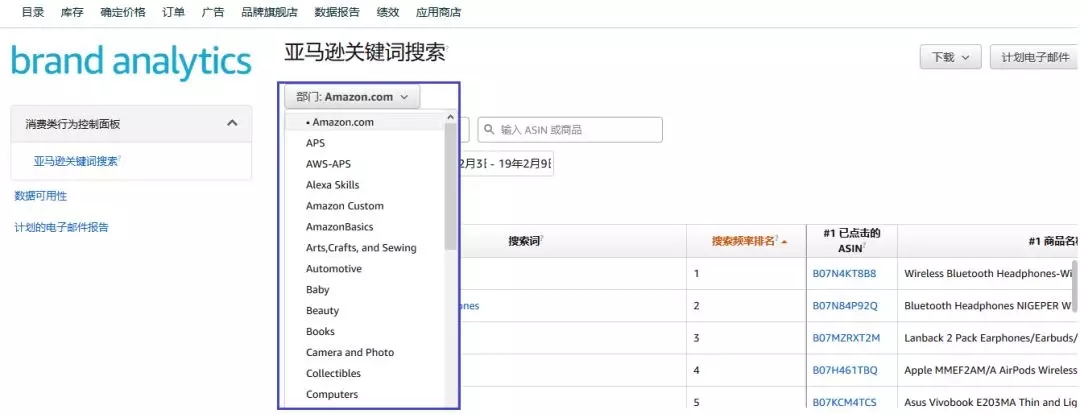
Task: Open 计划的电子邮件报告 link
Action: pyautogui.click(x=61, y=227)
